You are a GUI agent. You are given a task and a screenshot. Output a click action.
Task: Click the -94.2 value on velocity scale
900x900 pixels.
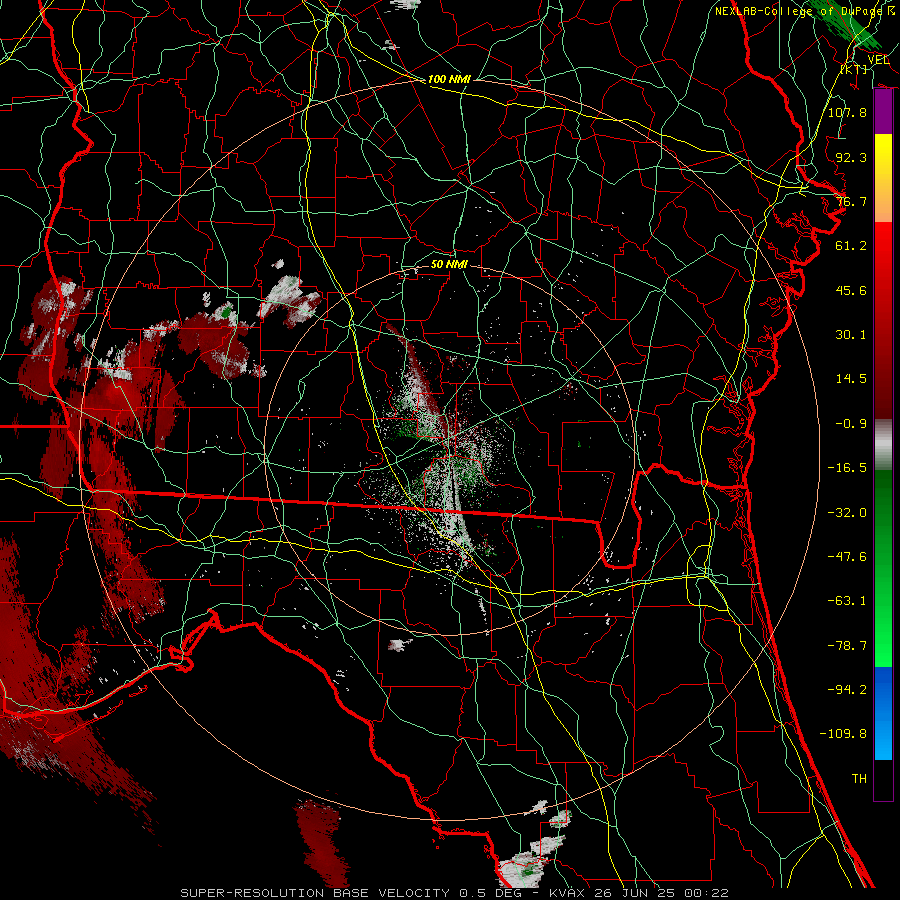click(x=847, y=689)
